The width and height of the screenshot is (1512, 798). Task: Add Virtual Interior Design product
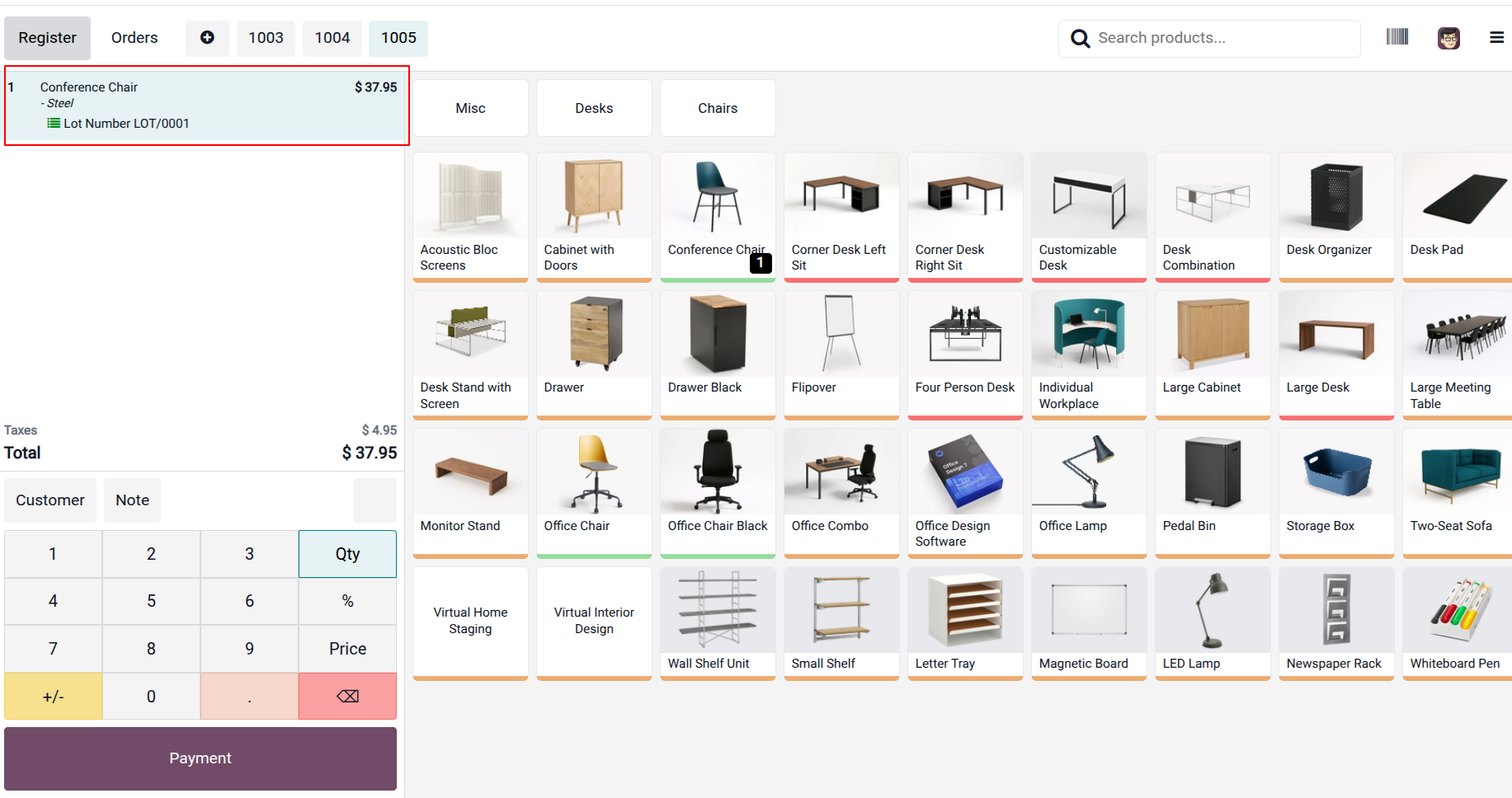[594, 623]
